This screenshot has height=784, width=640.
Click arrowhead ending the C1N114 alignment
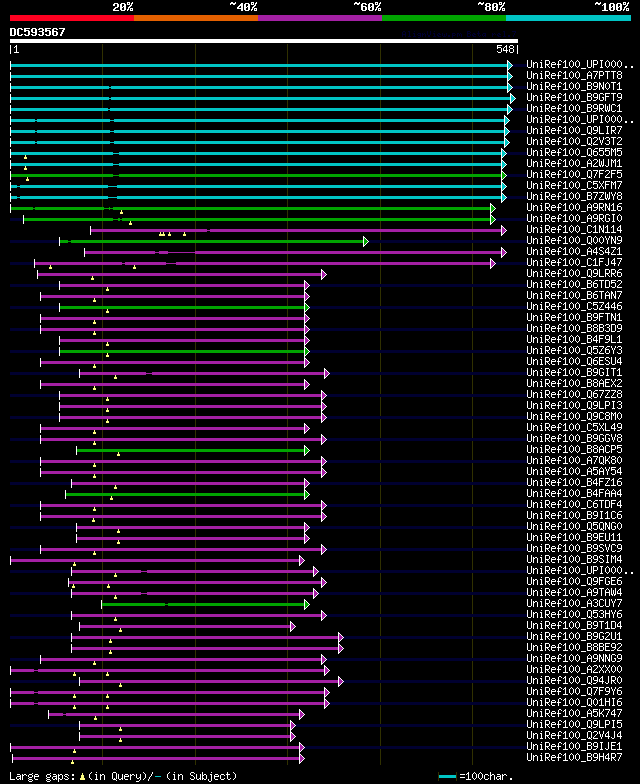coord(504,230)
